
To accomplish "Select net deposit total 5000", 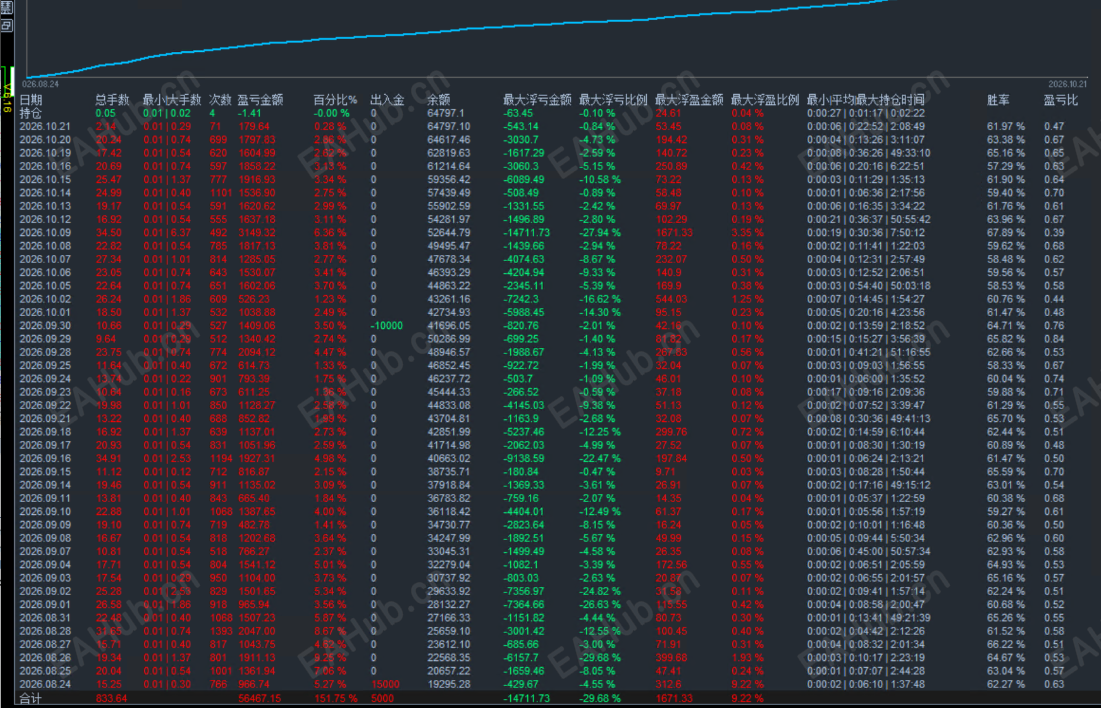I will tap(383, 699).
